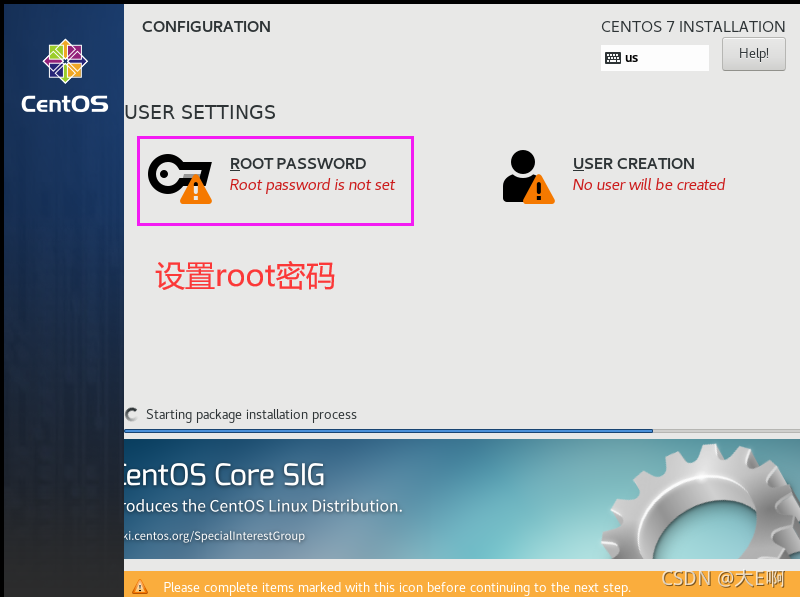Open the Help! button
The image size is (800, 597).
coord(754,54)
